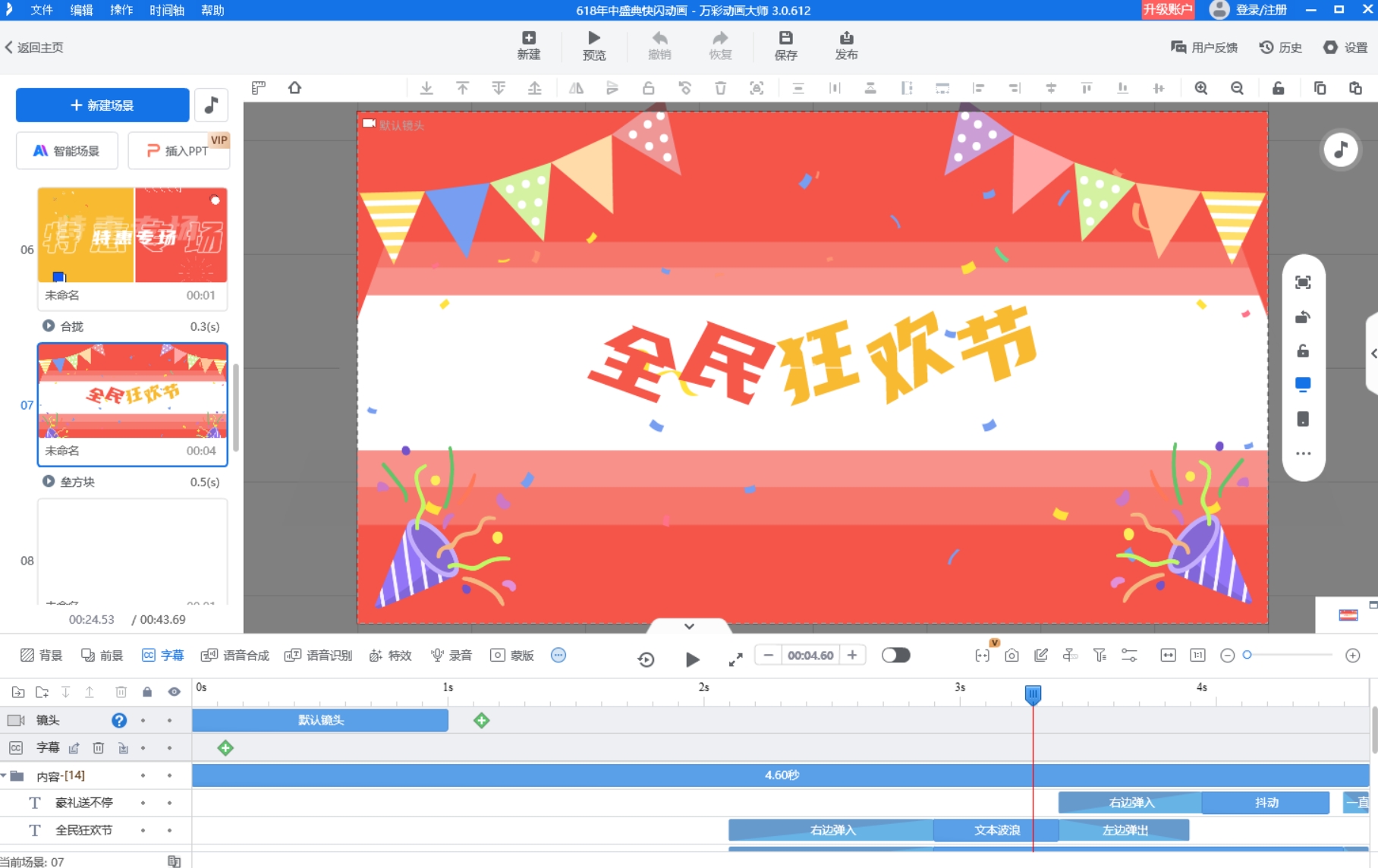Screen dimensions: 1378x868
Task: Click the fit-to-screen icon in the right floating panel
Action: click(1303, 282)
